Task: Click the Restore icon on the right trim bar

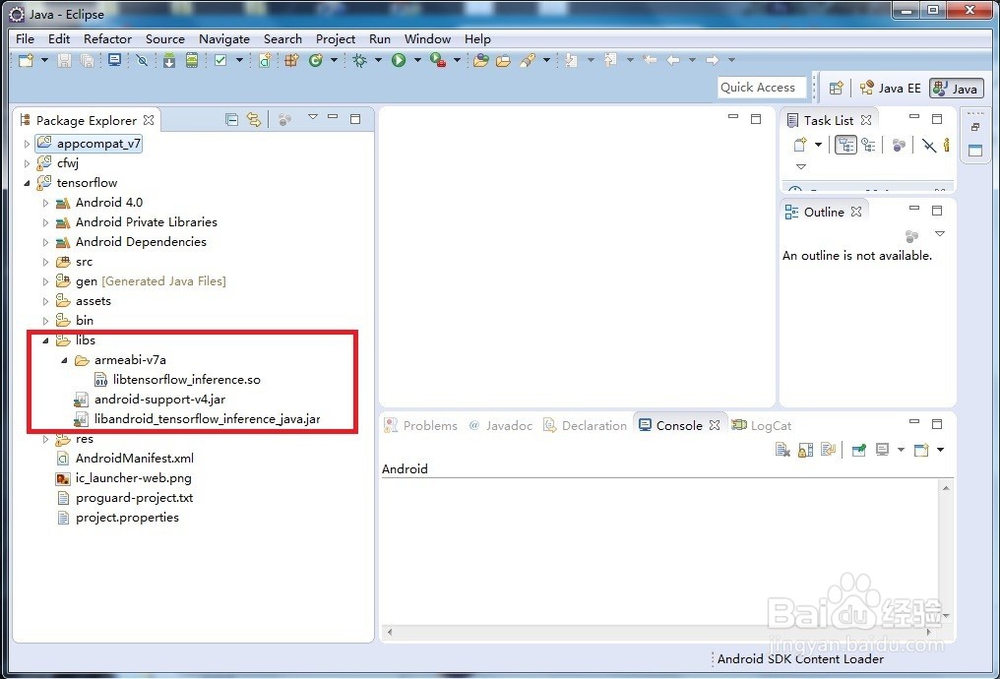Action: point(975,127)
